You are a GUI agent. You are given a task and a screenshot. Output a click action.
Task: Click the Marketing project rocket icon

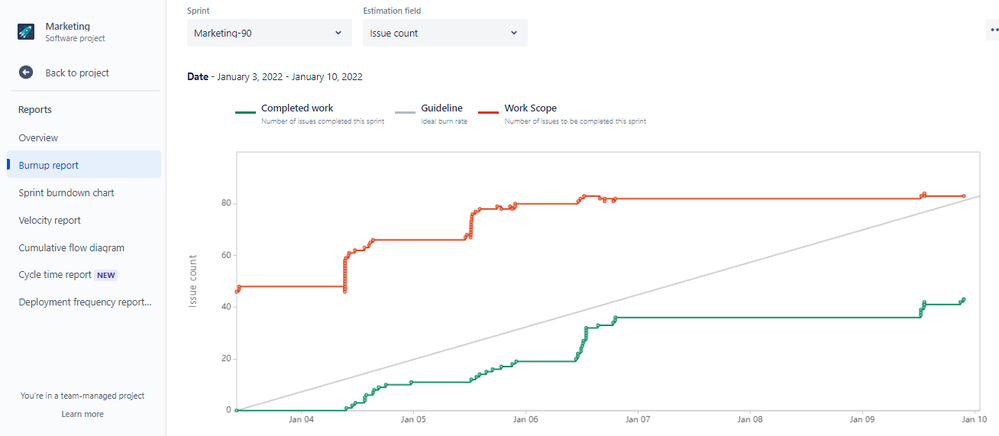pos(26,31)
